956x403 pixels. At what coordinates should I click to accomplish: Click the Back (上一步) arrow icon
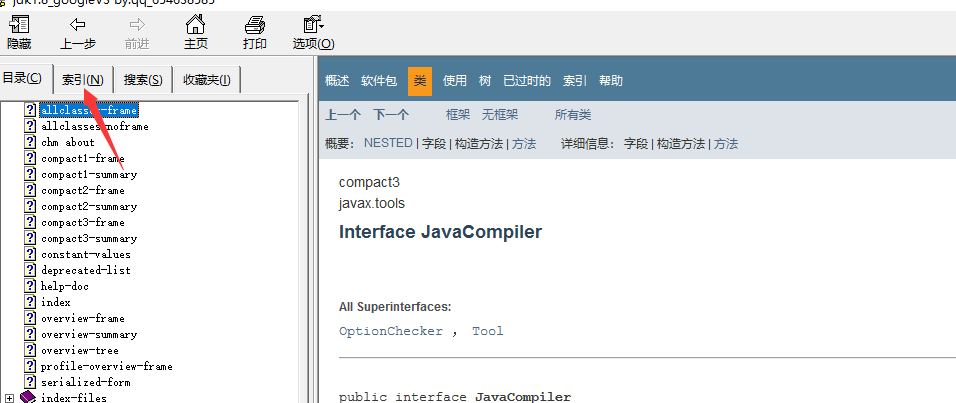tap(77, 24)
